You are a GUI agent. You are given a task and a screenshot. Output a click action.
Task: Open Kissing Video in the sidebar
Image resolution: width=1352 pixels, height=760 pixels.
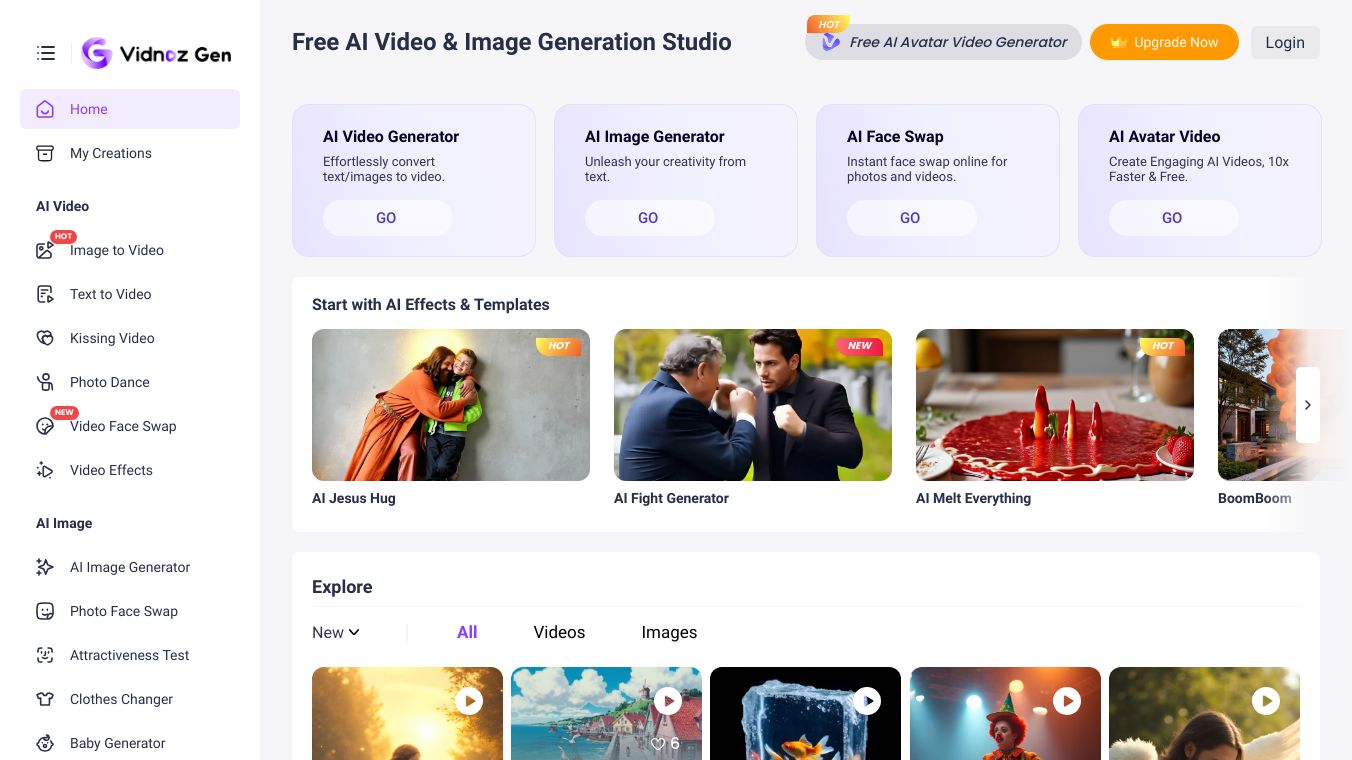(130, 338)
